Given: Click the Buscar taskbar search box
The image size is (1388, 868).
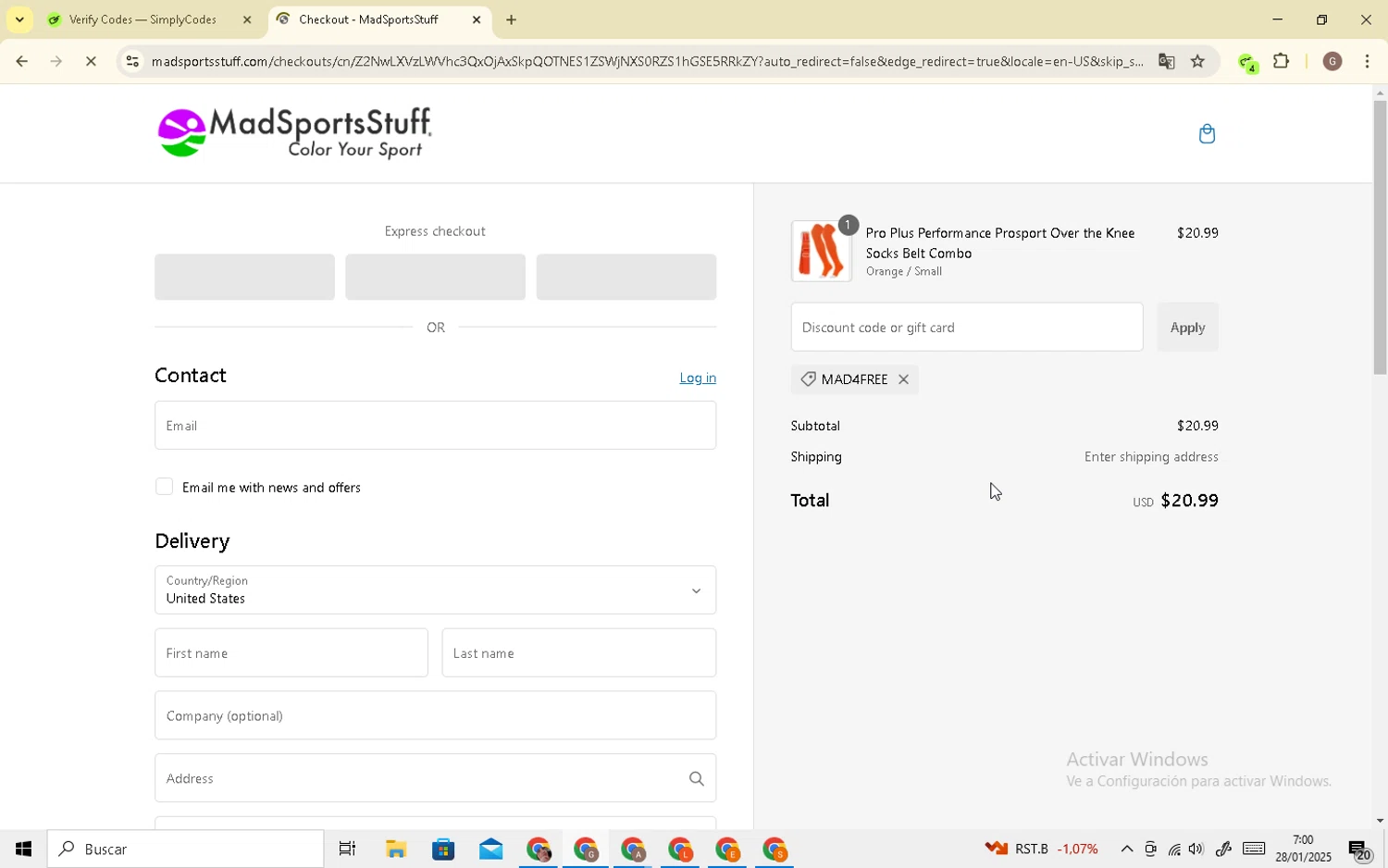Looking at the screenshot, I should click(185, 849).
